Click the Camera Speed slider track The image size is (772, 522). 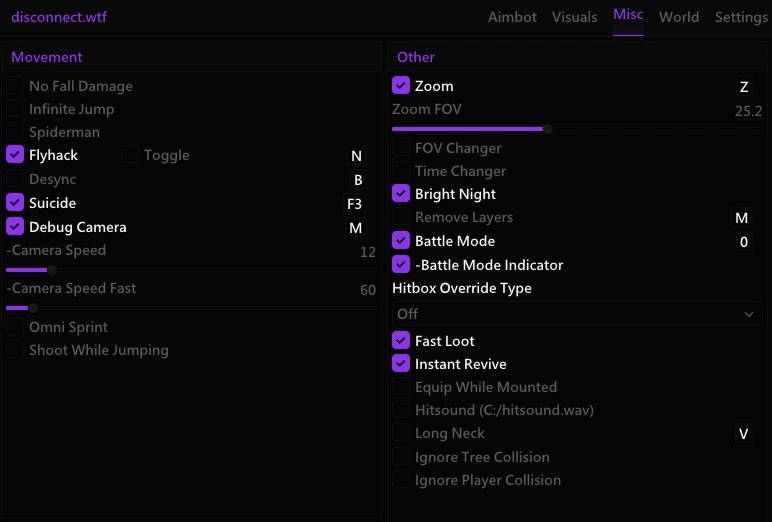(x=192, y=270)
